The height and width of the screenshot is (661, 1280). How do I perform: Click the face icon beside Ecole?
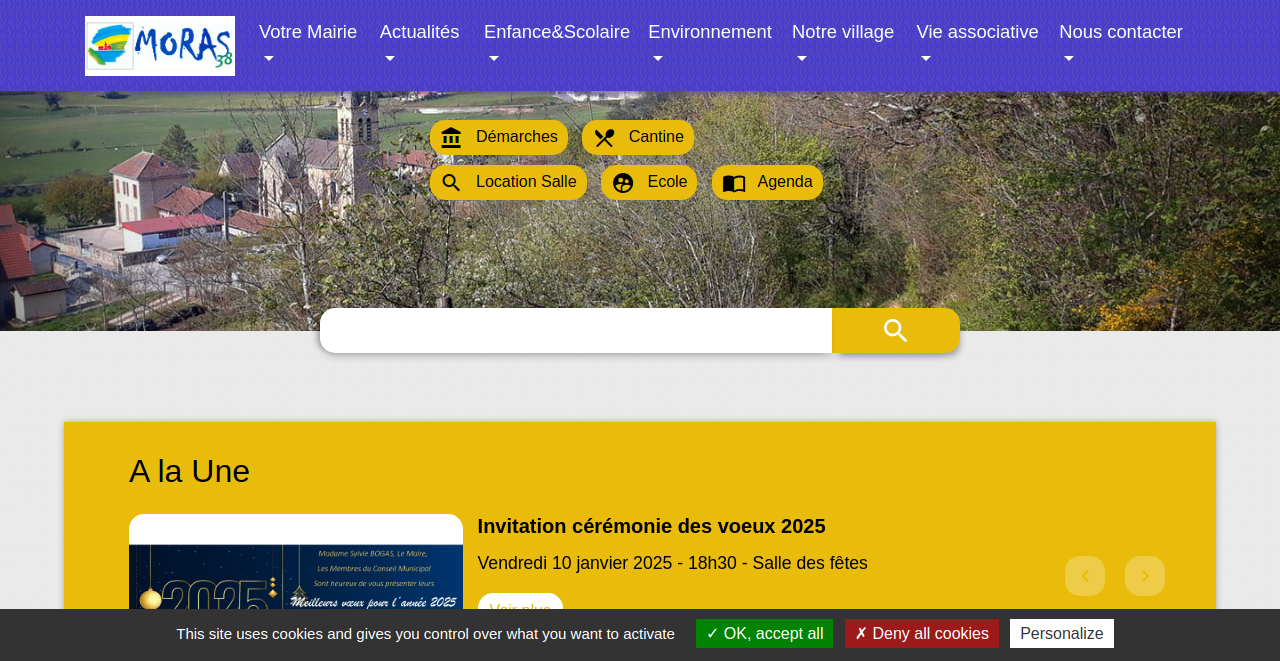pos(623,183)
